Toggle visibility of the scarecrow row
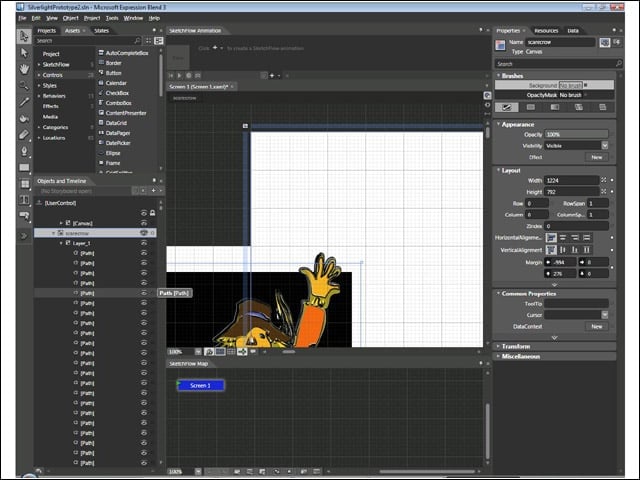Screen dimensions: 640x480 (144, 233)
